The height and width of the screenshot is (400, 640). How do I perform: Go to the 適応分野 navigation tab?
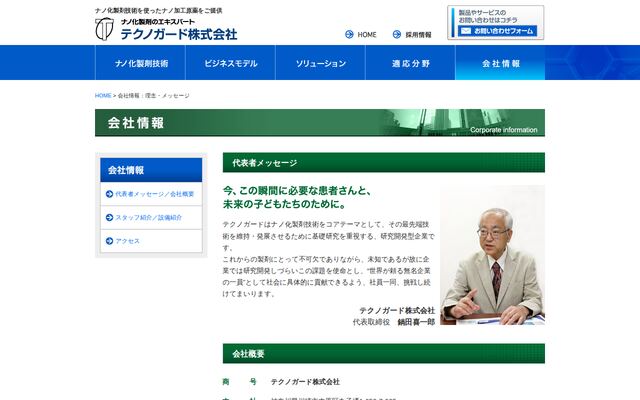(x=410, y=63)
